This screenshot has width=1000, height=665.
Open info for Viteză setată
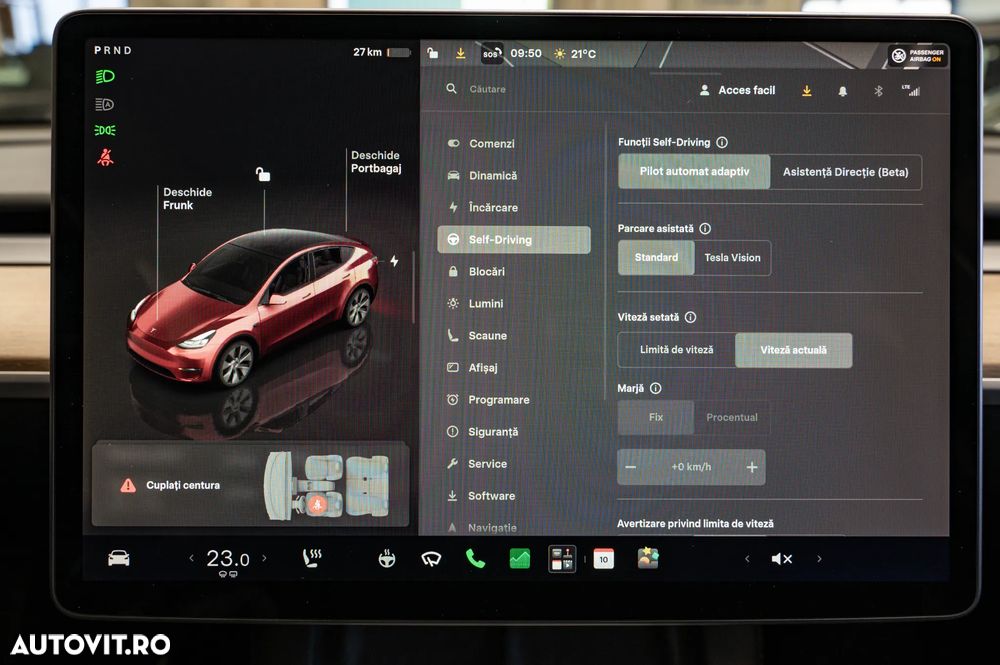690,317
